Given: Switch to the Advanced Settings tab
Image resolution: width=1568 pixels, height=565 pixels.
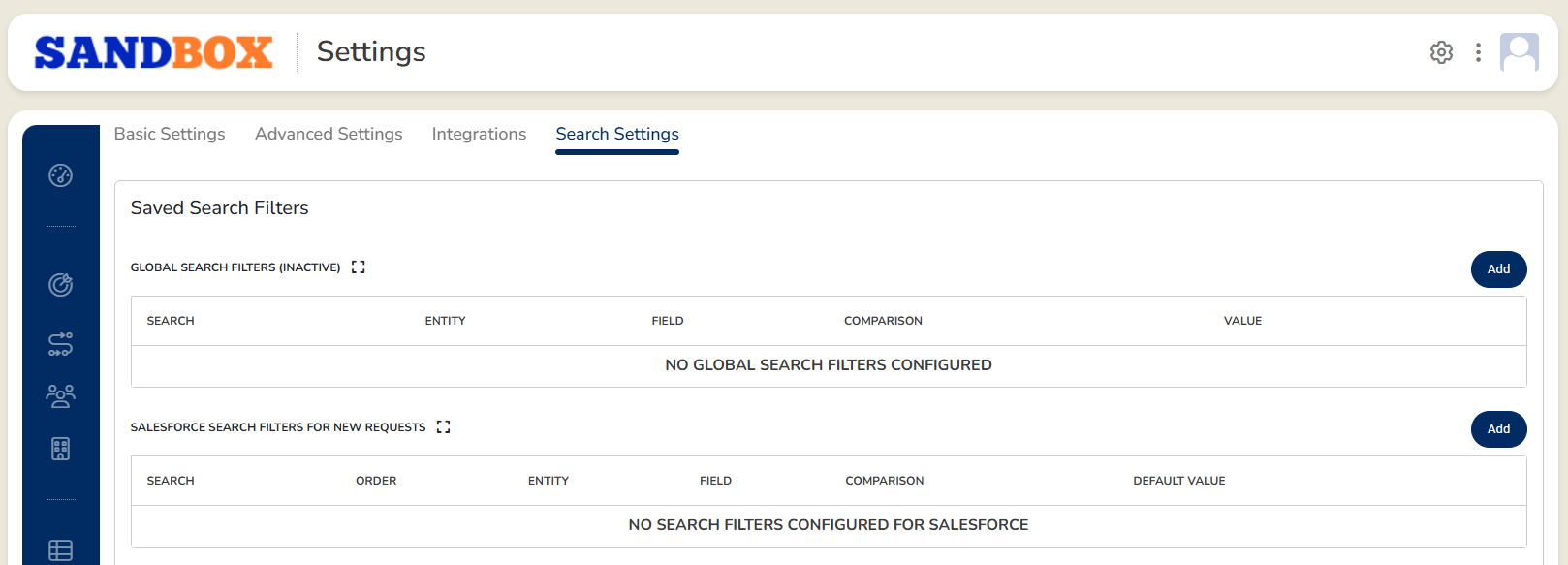Looking at the screenshot, I should coord(329,135).
